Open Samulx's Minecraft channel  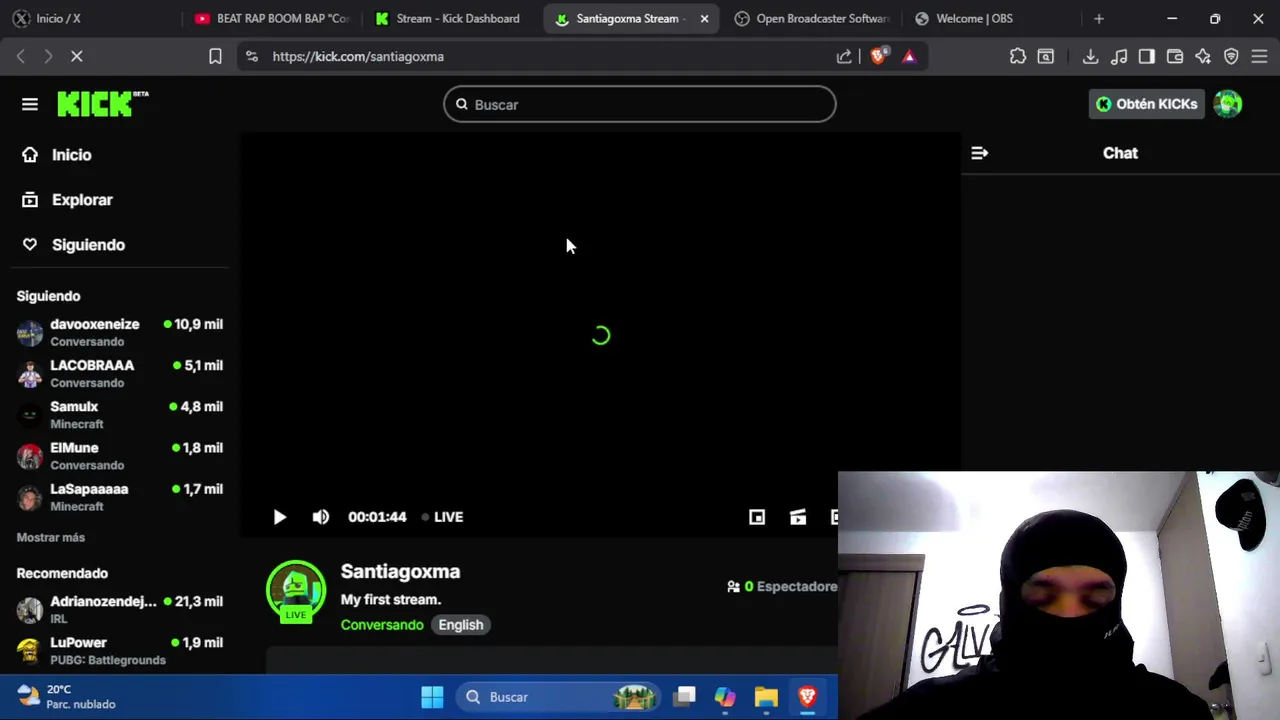tap(120, 414)
